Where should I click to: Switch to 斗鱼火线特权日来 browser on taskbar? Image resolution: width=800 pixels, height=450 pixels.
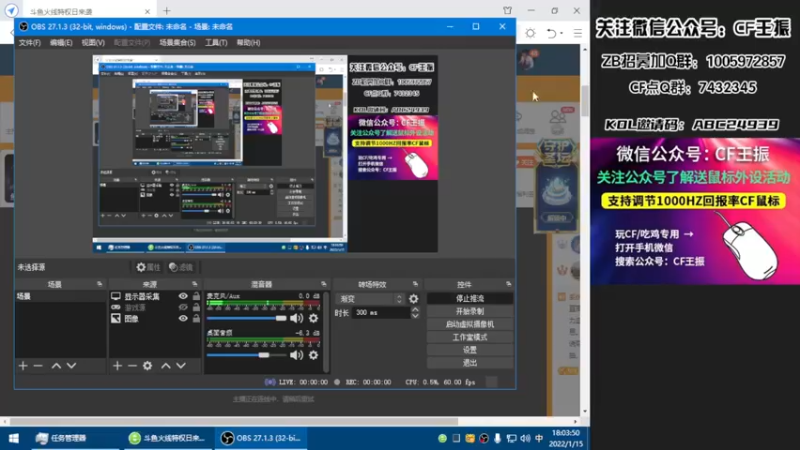pos(167,438)
